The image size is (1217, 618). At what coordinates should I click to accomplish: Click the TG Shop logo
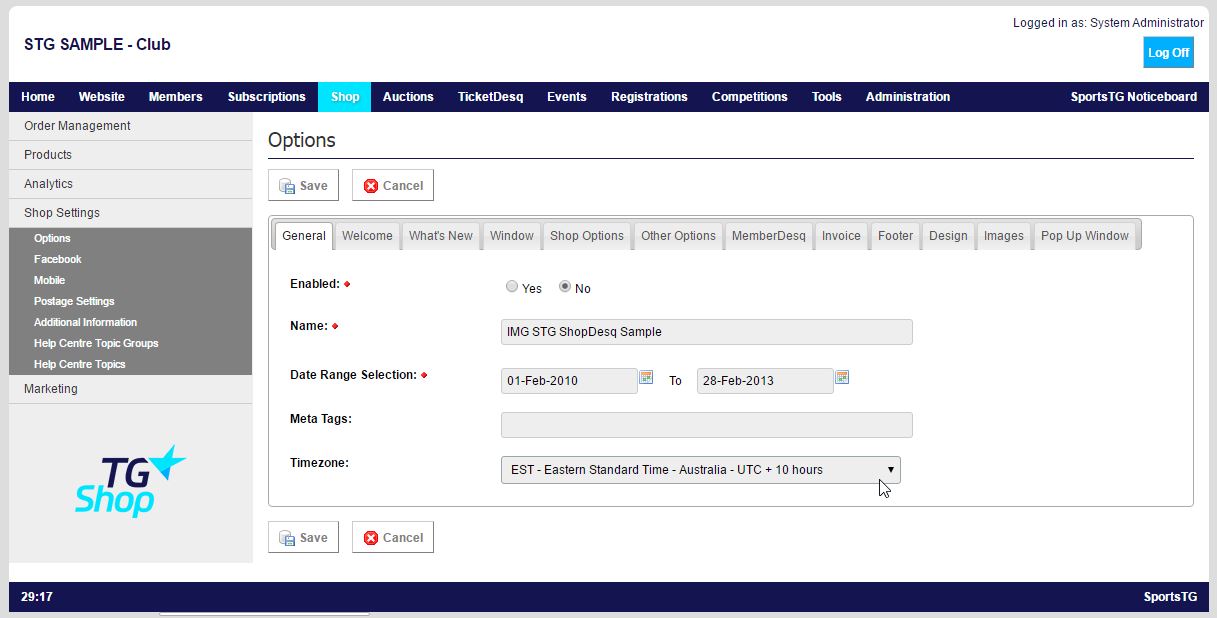click(130, 480)
